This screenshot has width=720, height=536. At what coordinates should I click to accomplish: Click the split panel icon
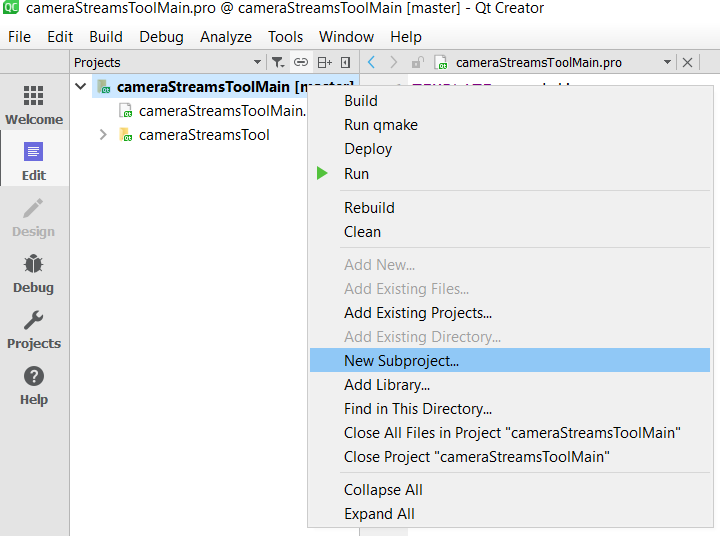325,62
